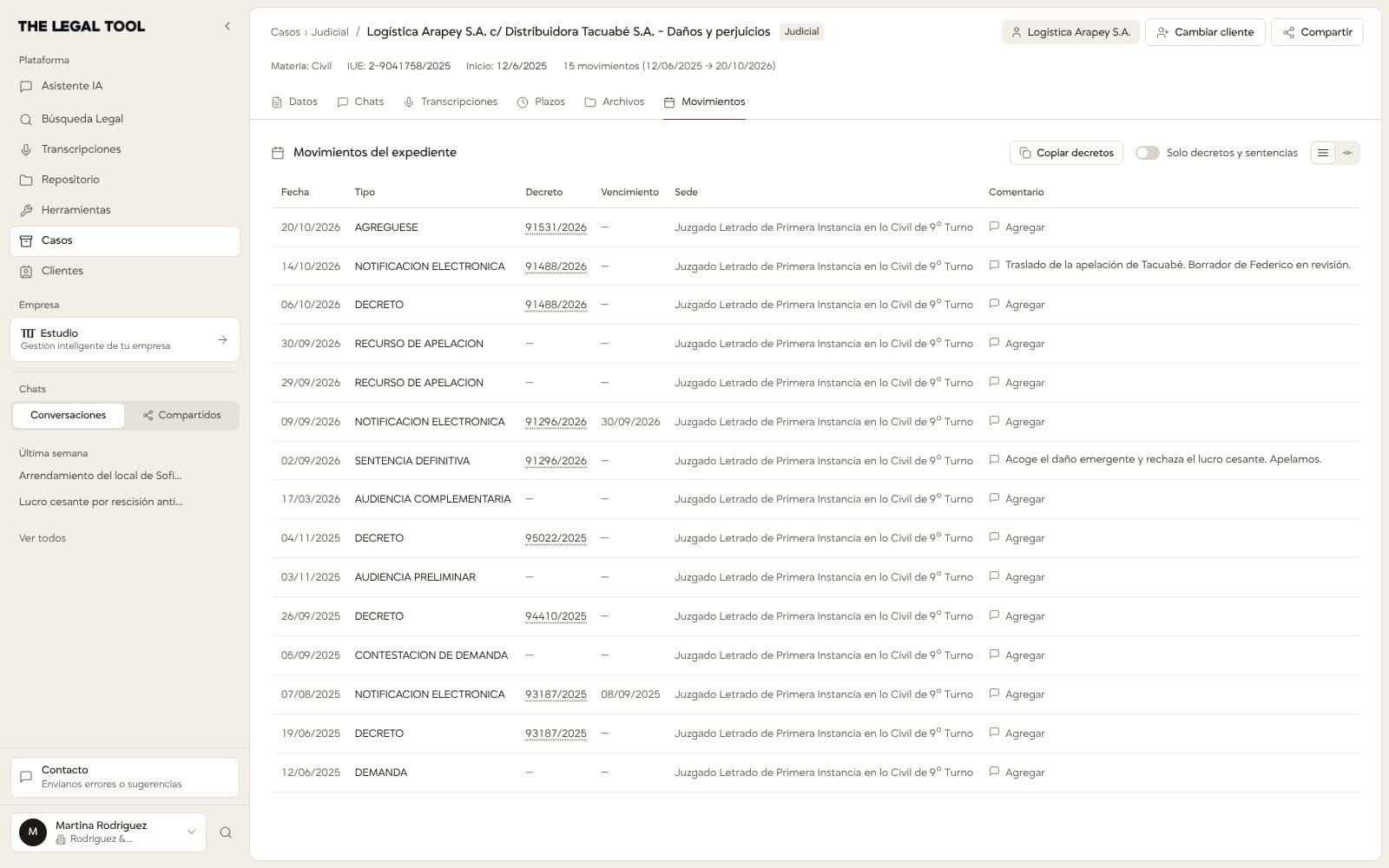Open Estudio company management arrow
The height and width of the screenshot is (868, 1389).
(222, 339)
